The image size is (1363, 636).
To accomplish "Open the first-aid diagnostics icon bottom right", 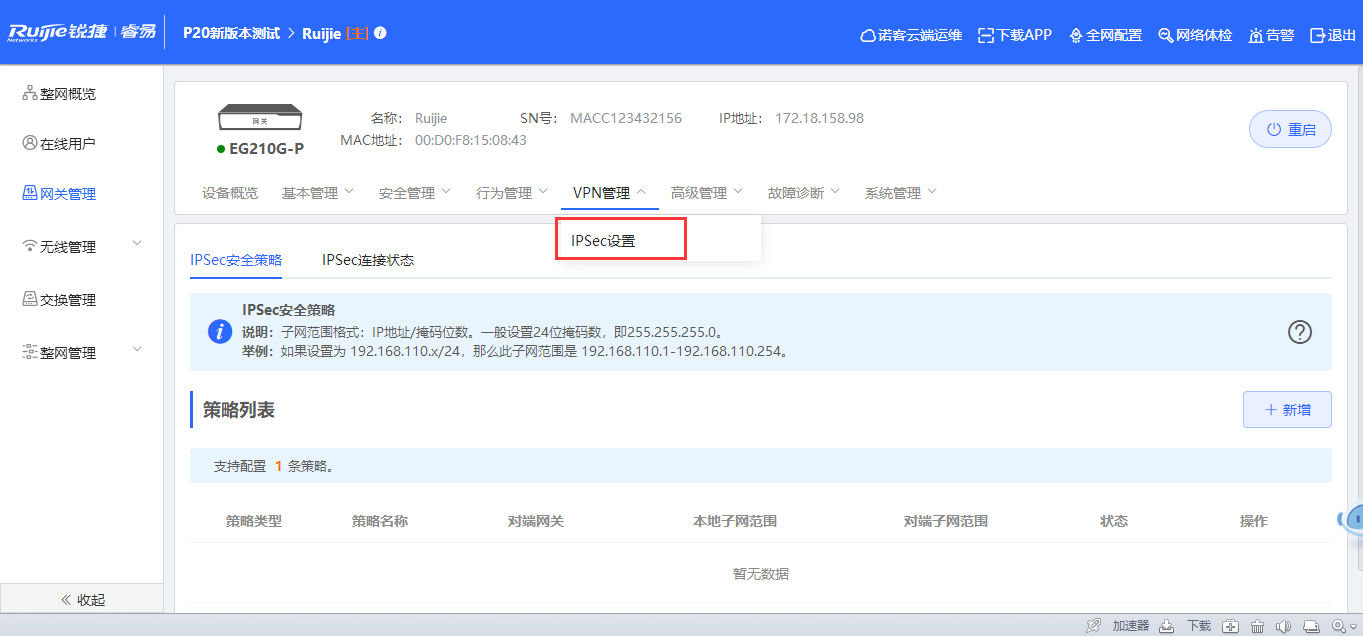I will pos(1231,625).
